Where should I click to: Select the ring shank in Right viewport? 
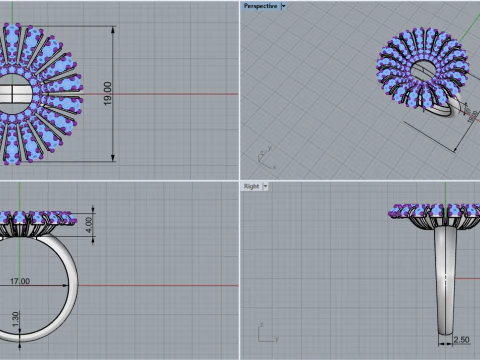pos(446,281)
